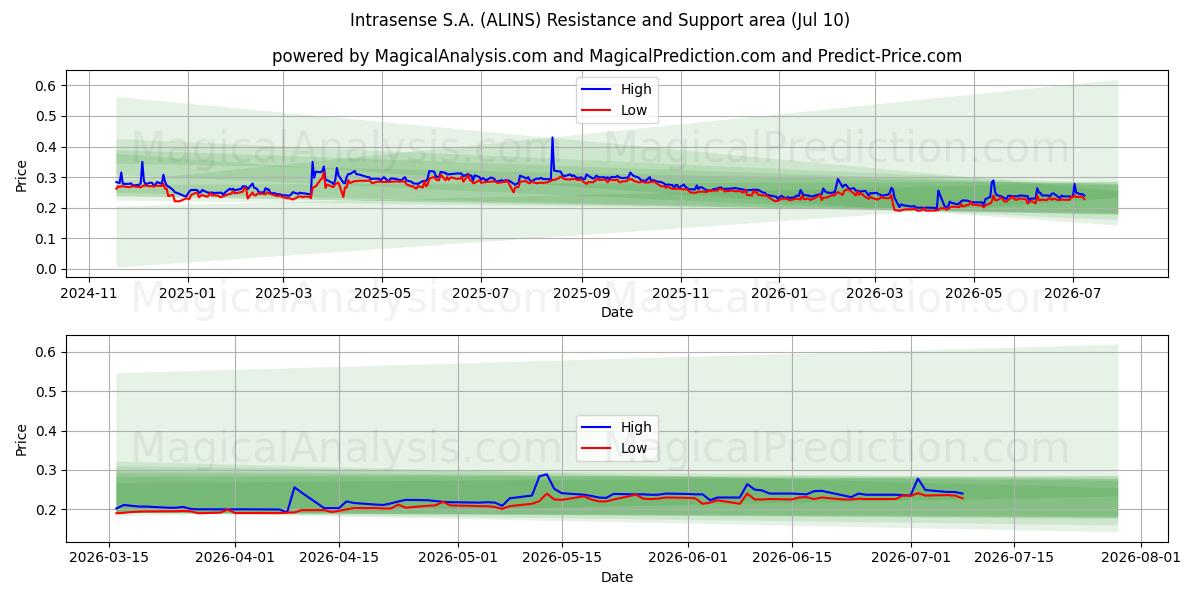The height and width of the screenshot is (600, 1200).
Task: Click the top chart x-axis label '2025-11'
Action: point(680,293)
